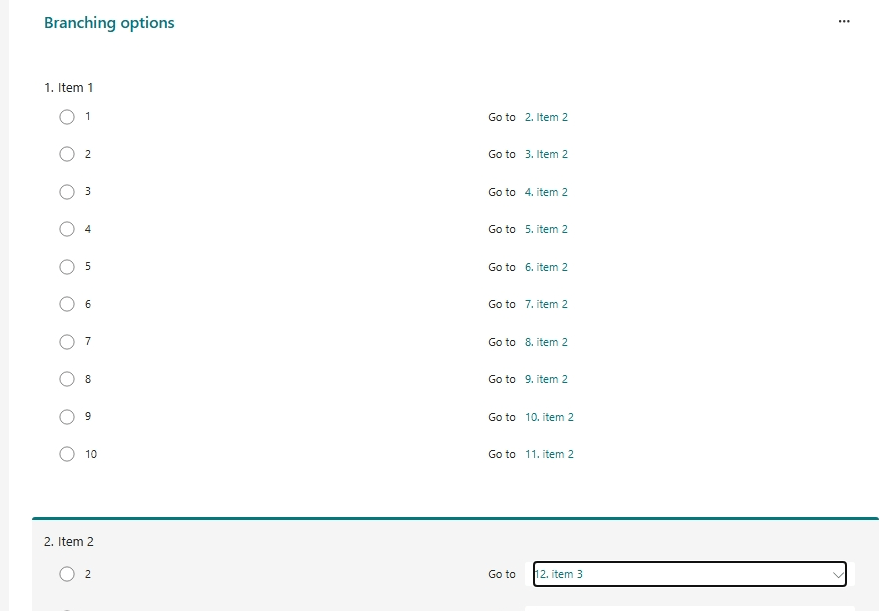This screenshot has width=885, height=611.
Task: Click the '9. item 2' branching link
Action: click(545, 378)
